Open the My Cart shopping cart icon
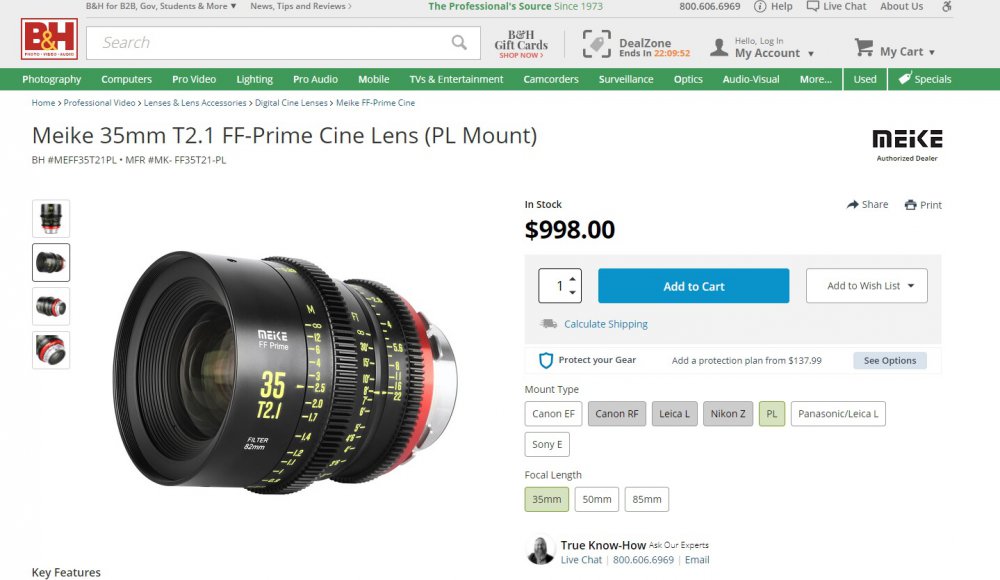 pos(864,47)
